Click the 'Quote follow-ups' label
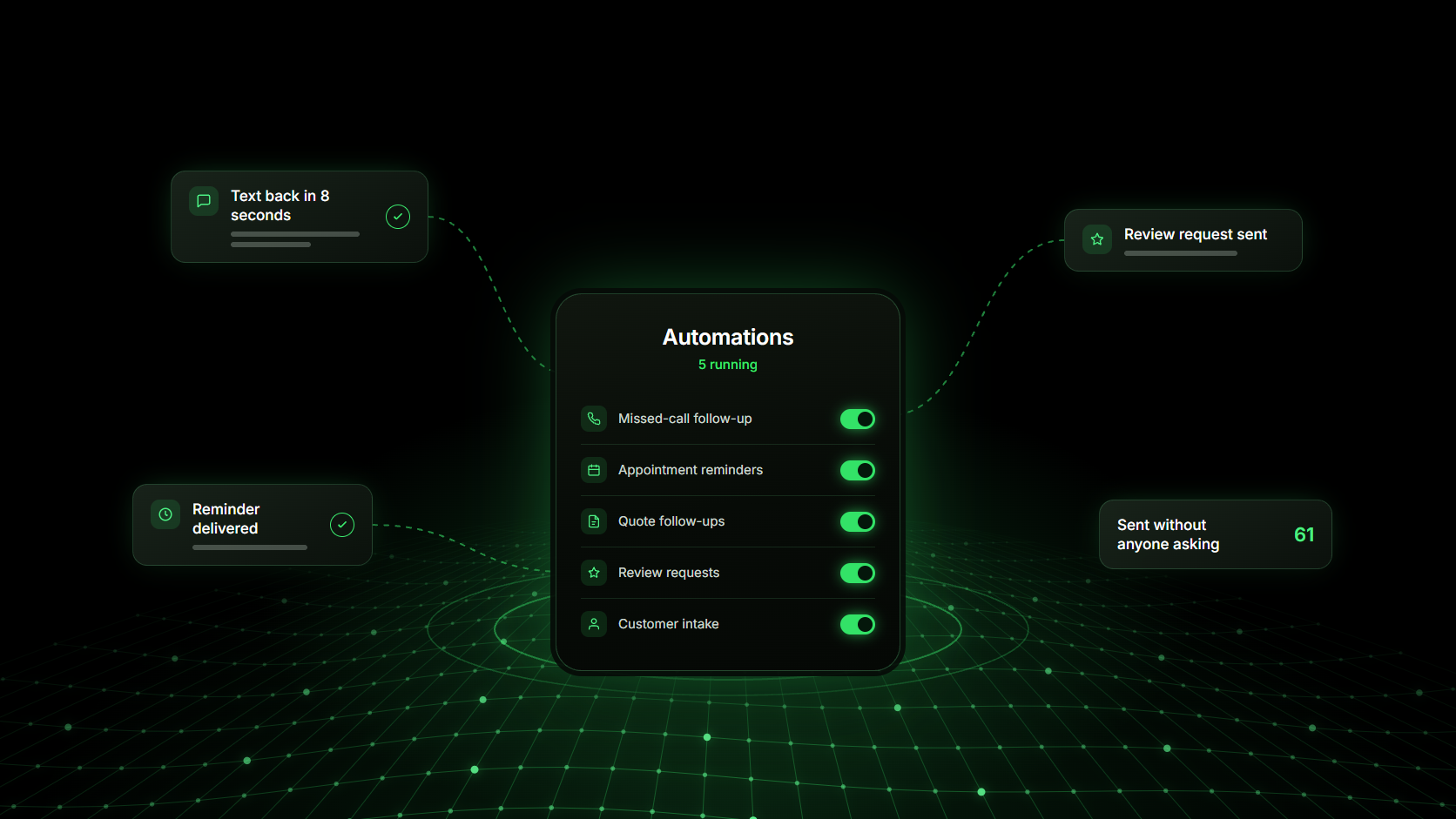 [671, 521]
